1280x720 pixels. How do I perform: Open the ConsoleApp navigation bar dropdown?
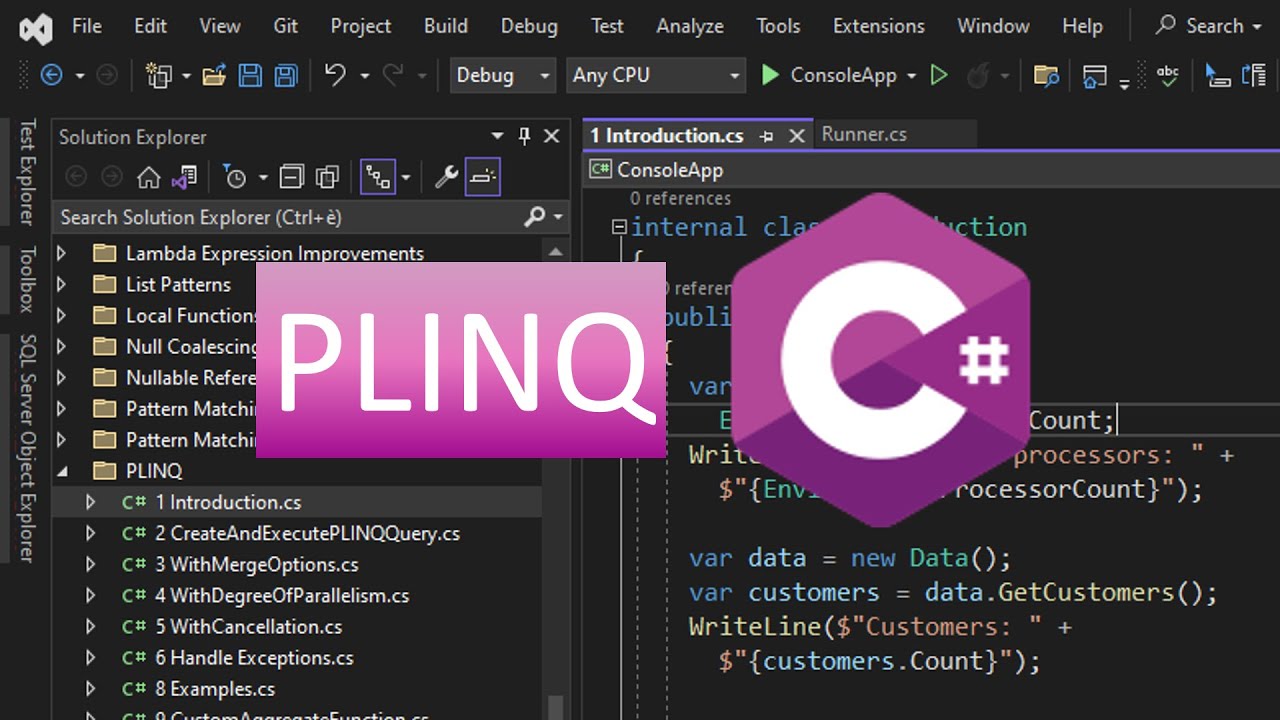click(931, 170)
